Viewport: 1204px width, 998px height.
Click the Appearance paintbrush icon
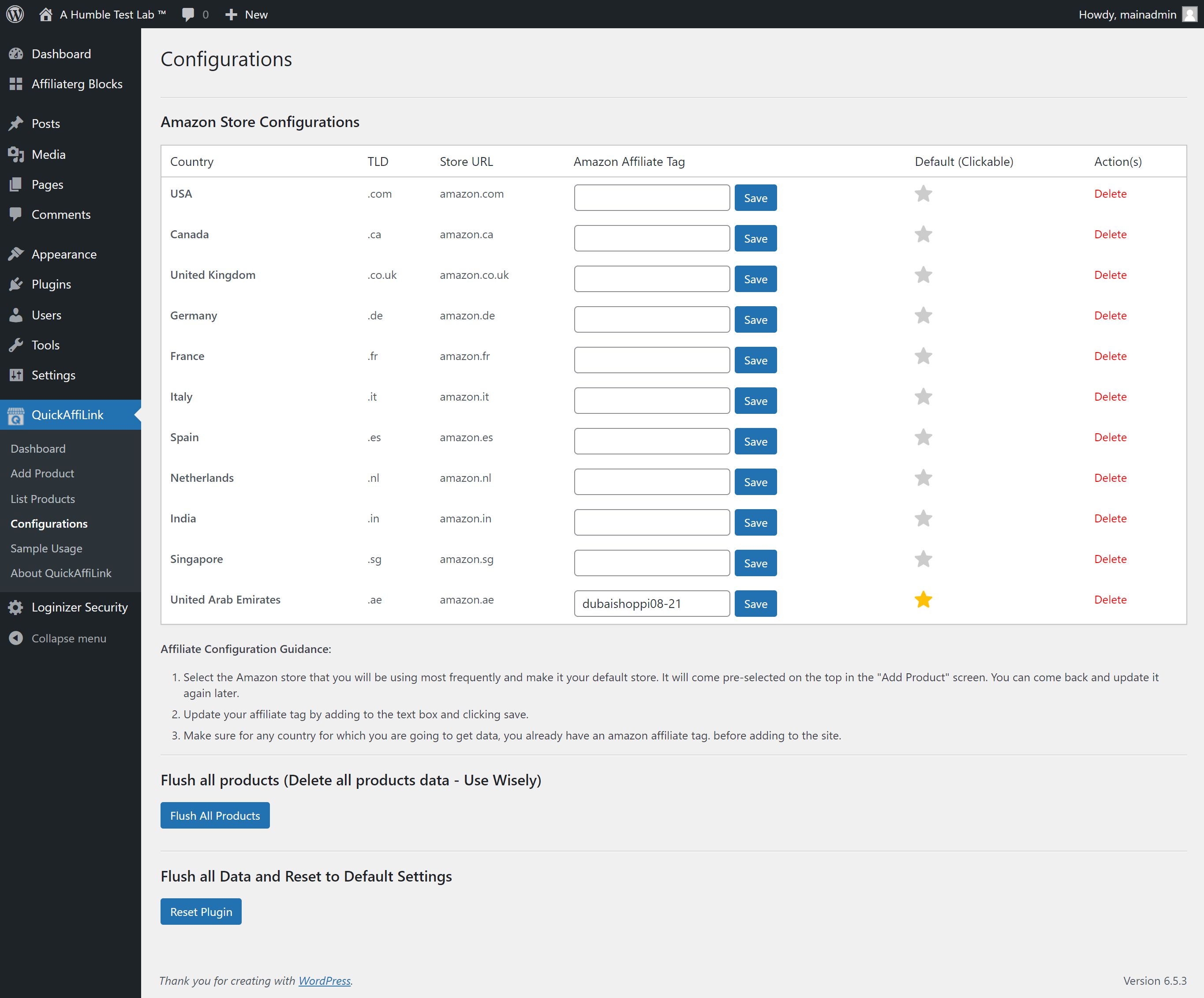16,254
